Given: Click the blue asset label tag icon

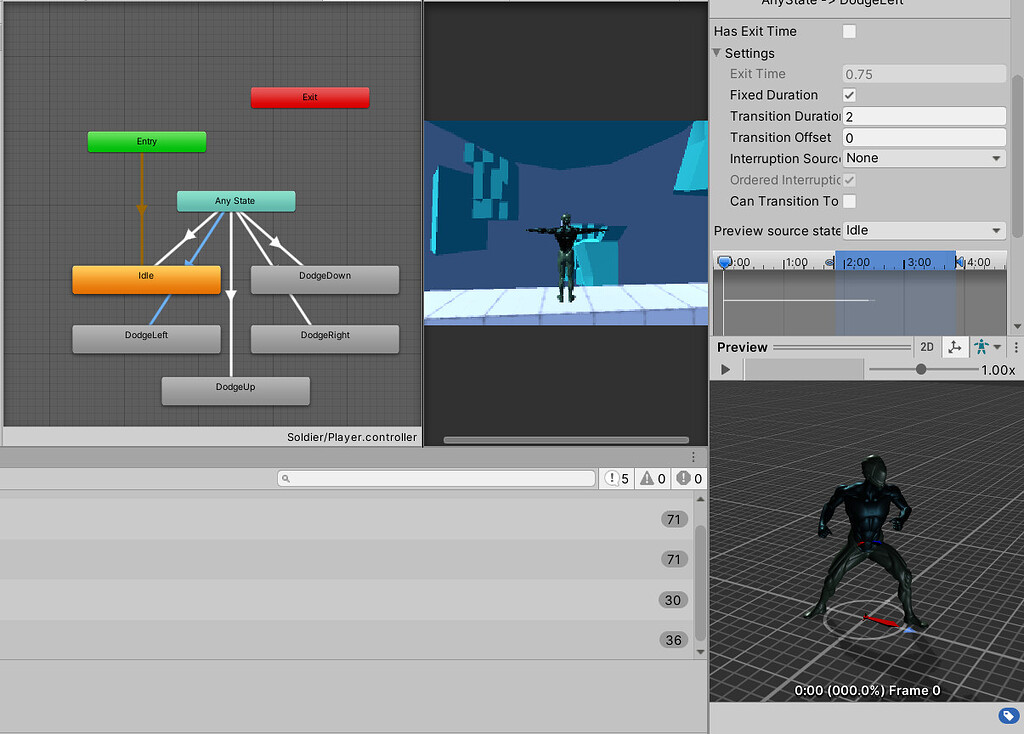Looking at the screenshot, I should click(1008, 715).
